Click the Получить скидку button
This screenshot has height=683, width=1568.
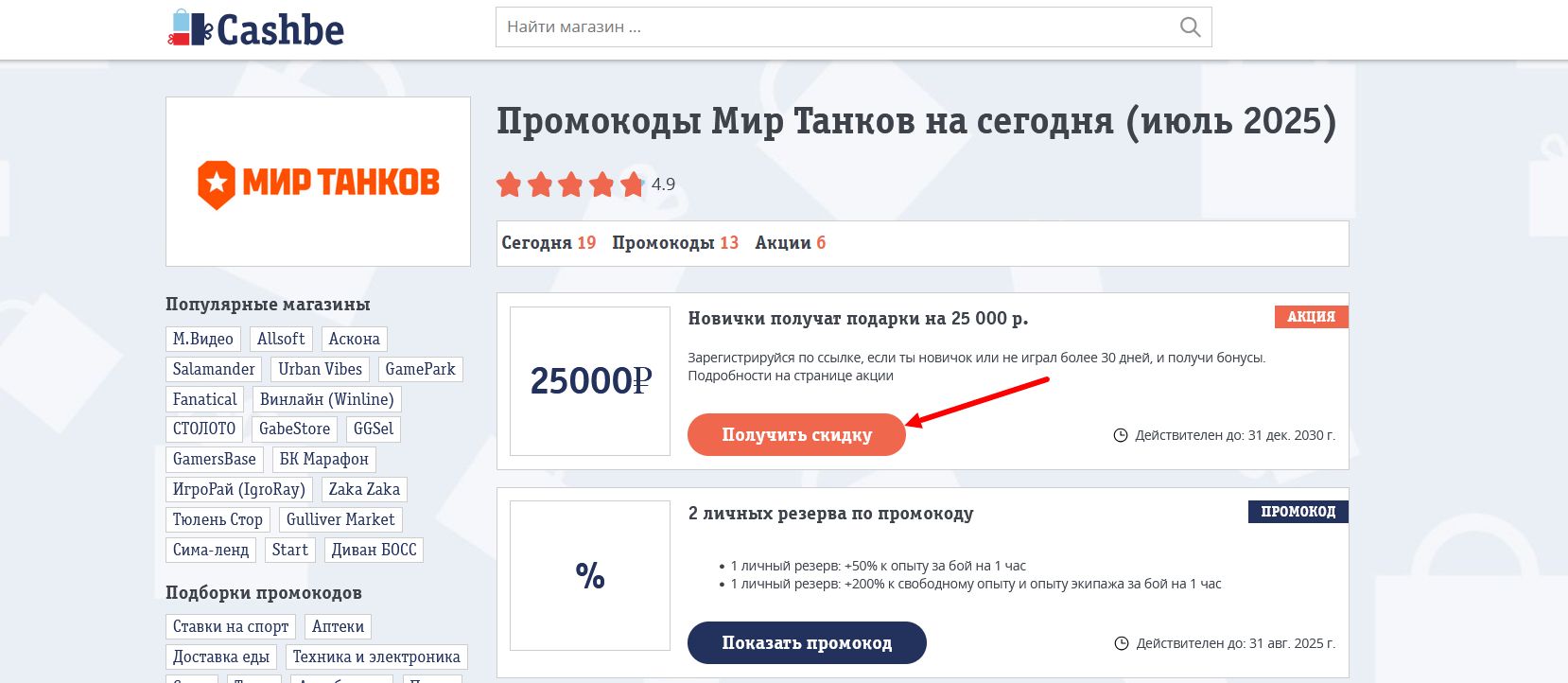coord(796,435)
